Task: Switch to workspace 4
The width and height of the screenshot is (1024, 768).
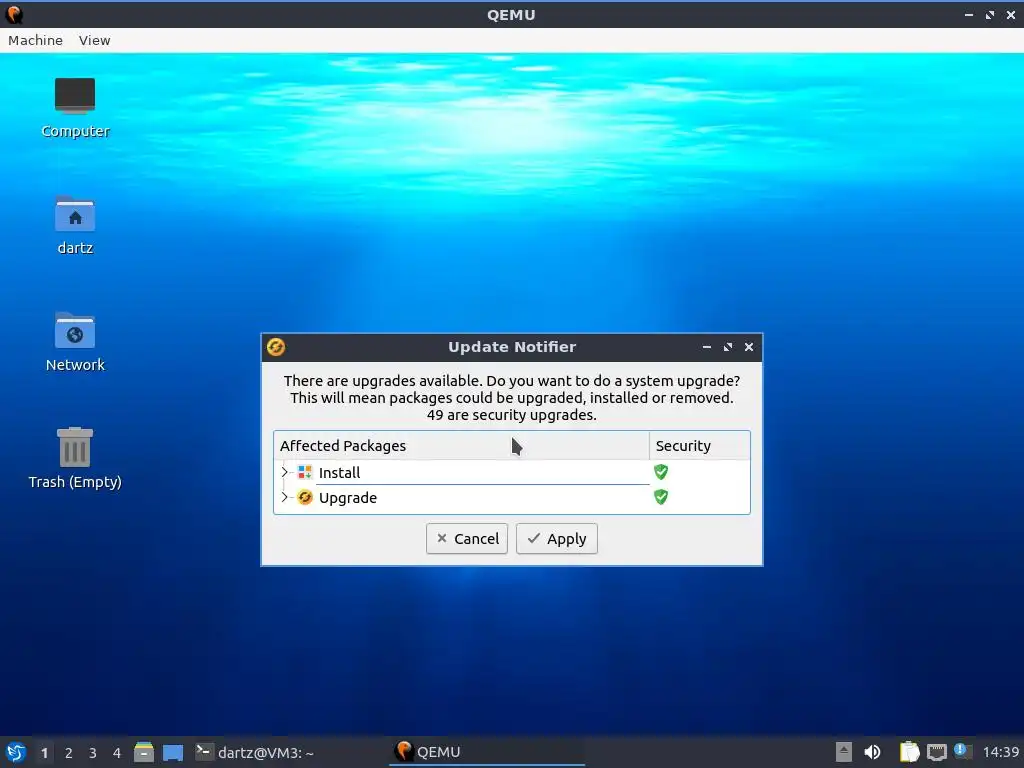Action: [117, 753]
